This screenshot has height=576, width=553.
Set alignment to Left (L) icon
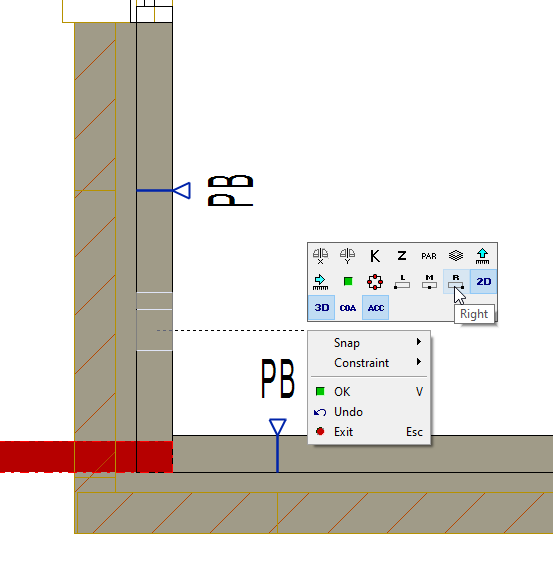(x=402, y=282)
